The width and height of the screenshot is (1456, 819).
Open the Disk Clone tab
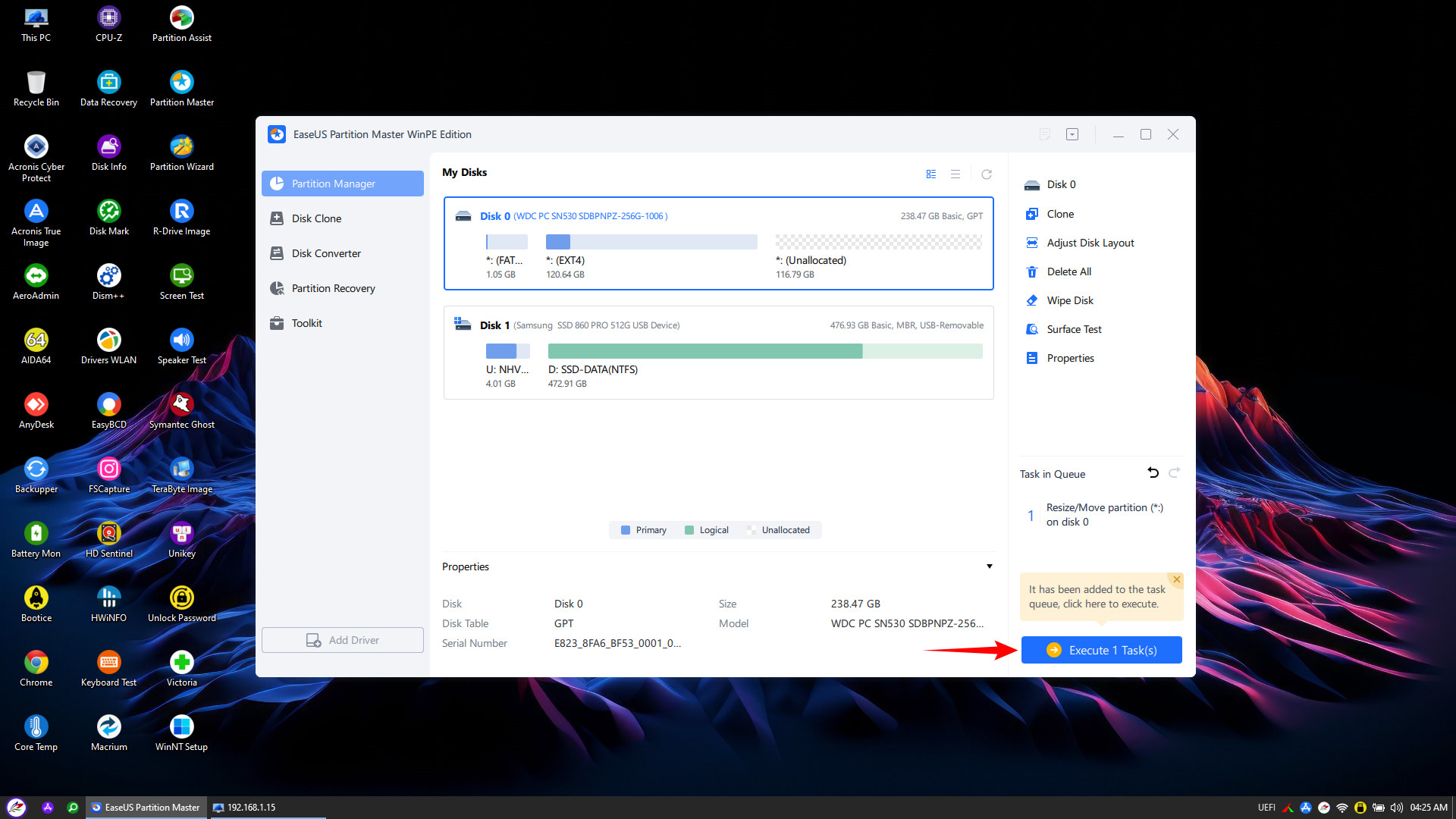tap(316, 218)
